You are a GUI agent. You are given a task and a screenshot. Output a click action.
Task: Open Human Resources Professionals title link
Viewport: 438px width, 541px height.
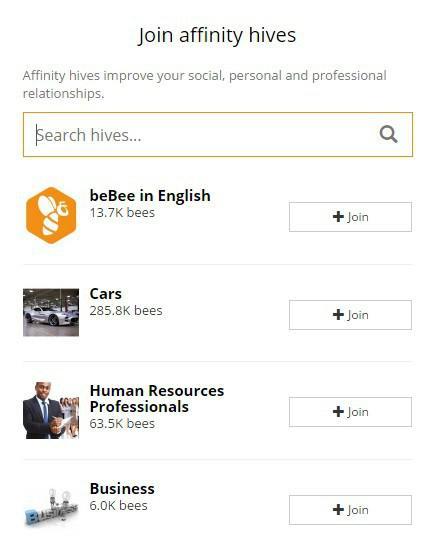(x=157, y=399)
